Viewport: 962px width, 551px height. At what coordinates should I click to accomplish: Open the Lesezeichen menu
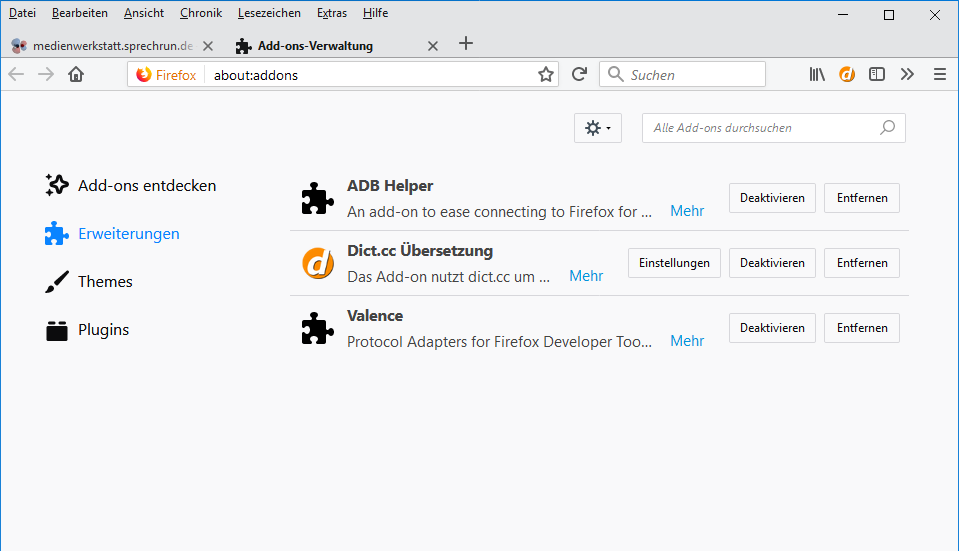[x=269, y=13]
